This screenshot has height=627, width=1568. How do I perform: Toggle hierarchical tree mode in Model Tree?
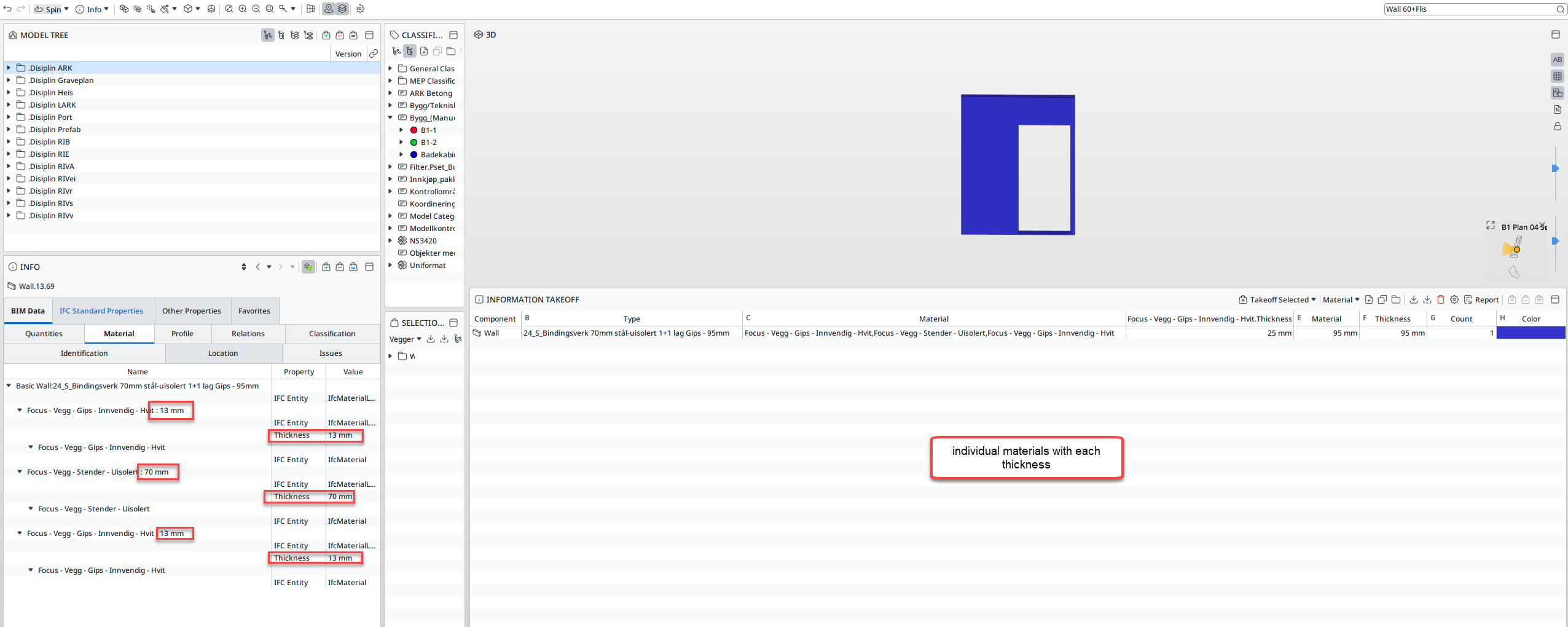(268, 35)
